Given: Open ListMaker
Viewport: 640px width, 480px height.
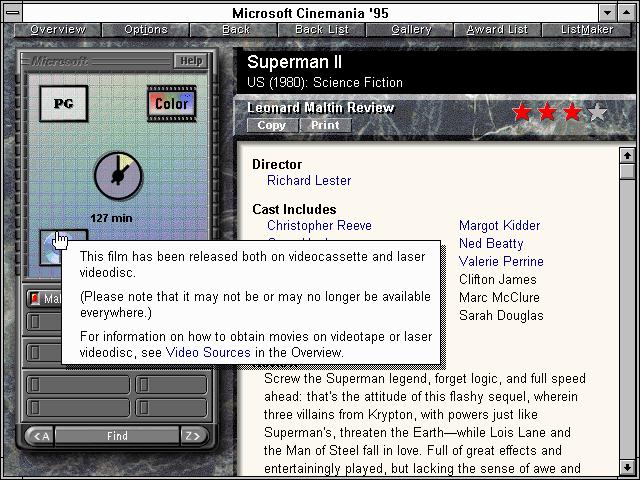Looking at the screenshot, I should pyautogui.click(x=587, y=30).
